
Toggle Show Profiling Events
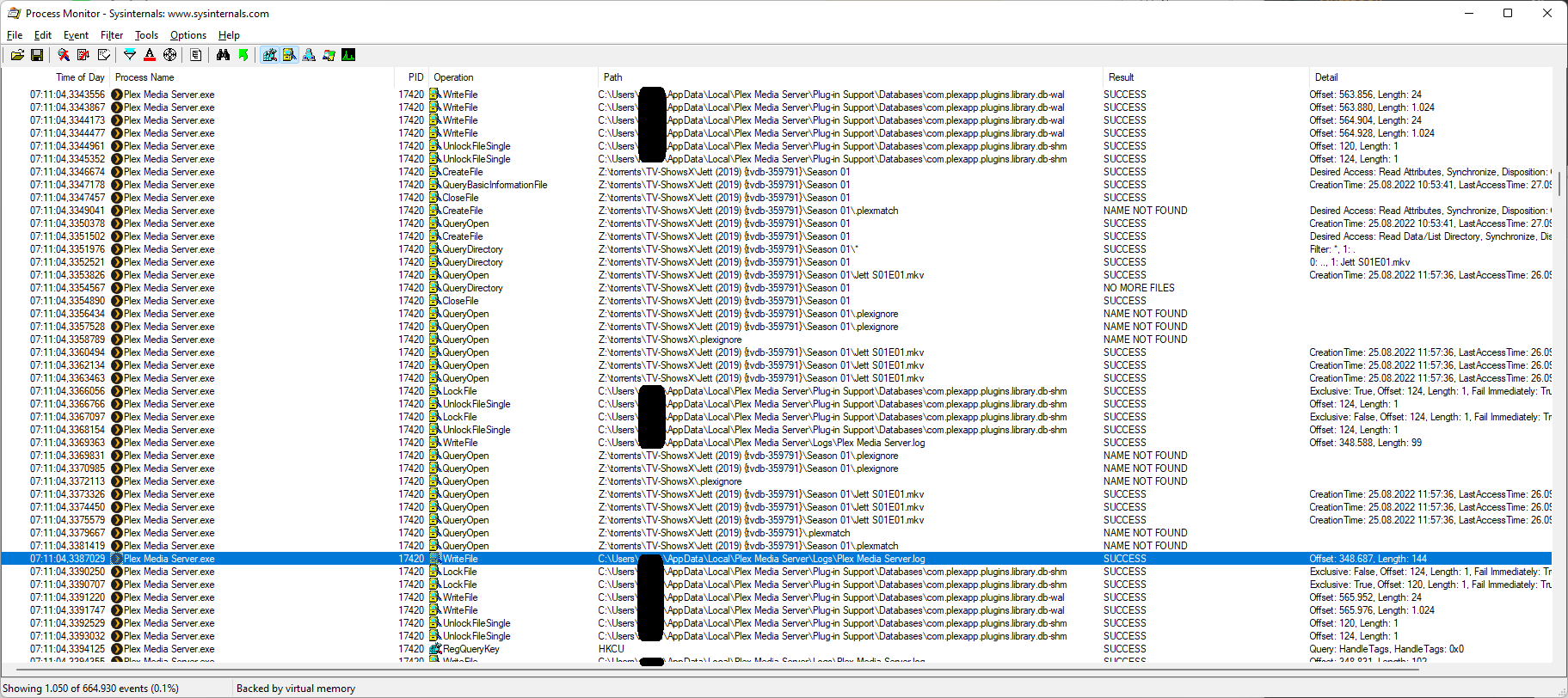(x=348, y=55)
